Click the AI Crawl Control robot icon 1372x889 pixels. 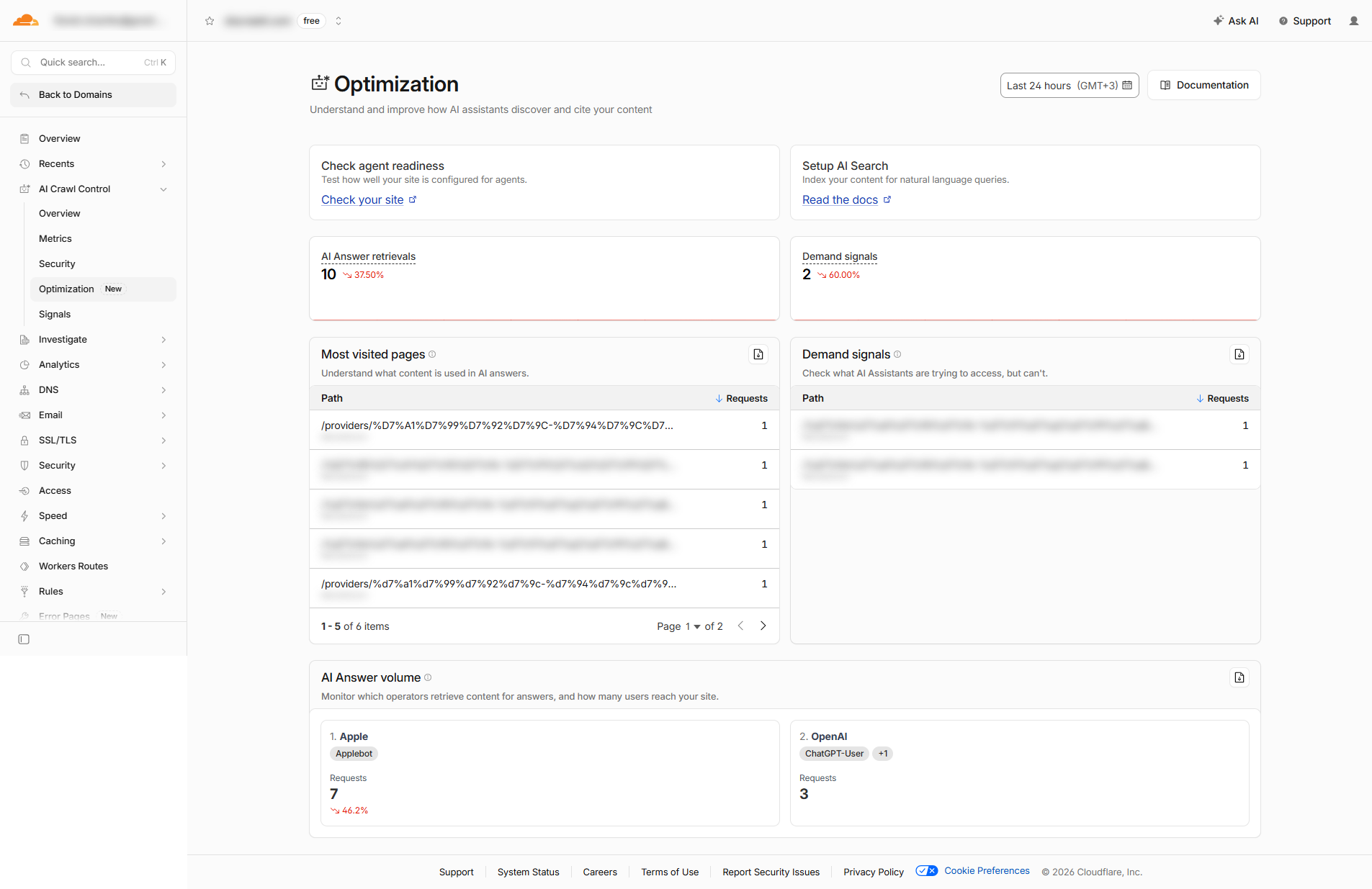(x=24, y=189)
